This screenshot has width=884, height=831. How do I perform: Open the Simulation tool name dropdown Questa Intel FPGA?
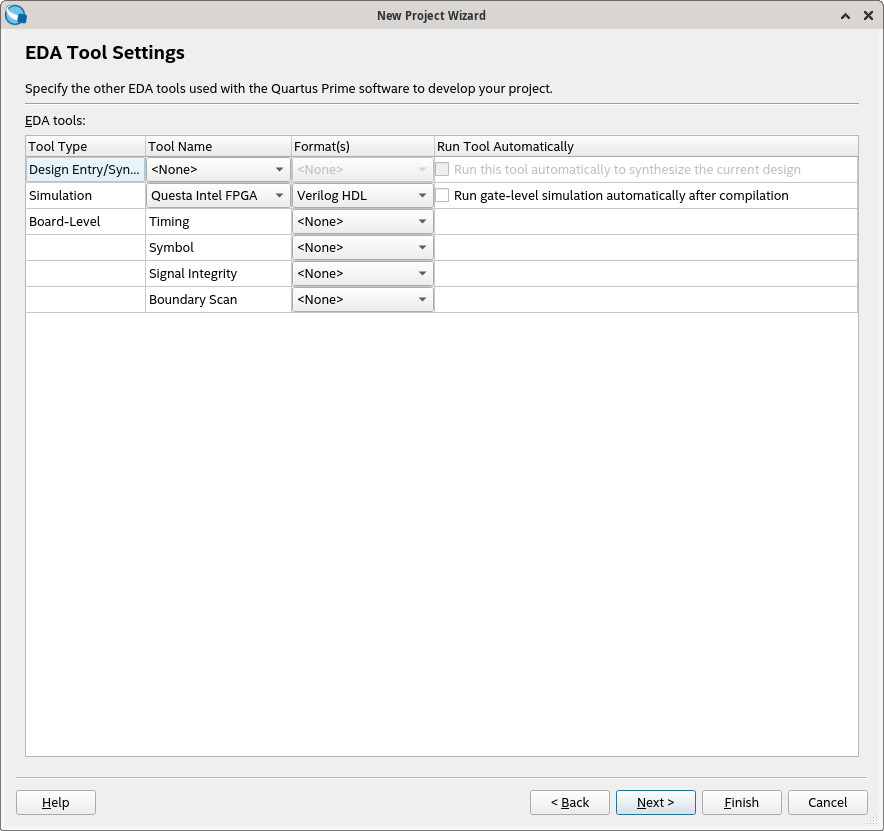[218, 195]
